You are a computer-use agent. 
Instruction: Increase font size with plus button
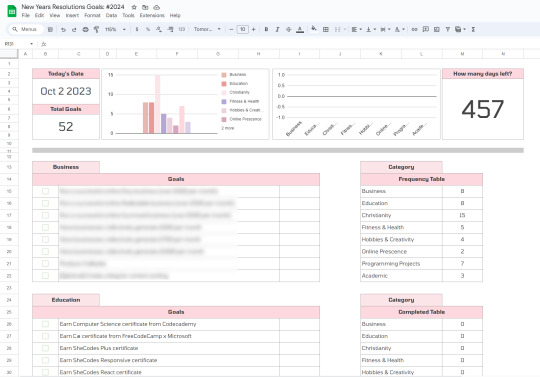pos(253,30)
